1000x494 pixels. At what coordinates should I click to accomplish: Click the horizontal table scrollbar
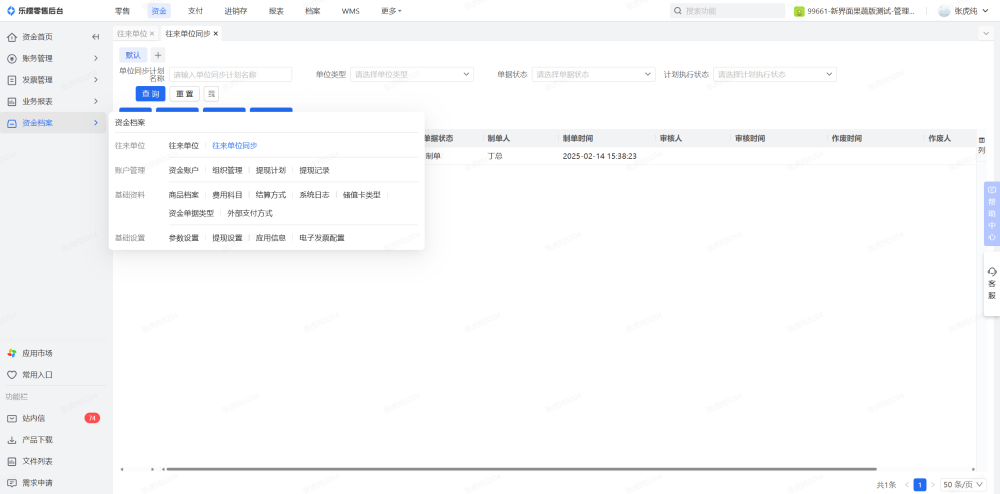pos(520,469)
